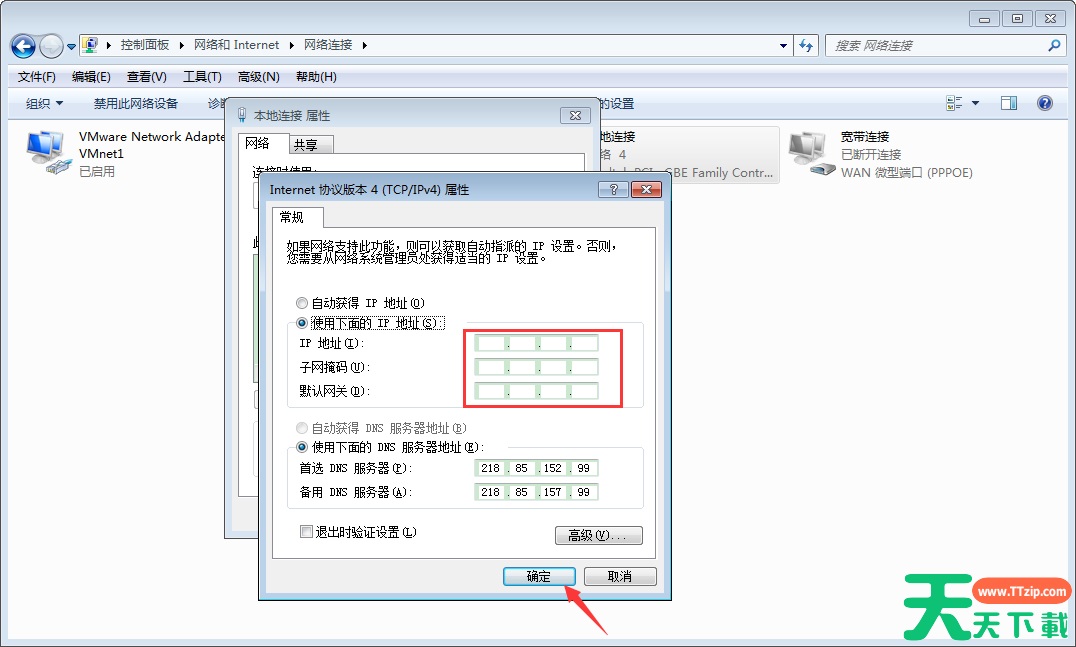Viewport: 1076px width, 647px height.
Task: Select 自动获得 IP 地址 radio button
Action: click(x=302, y=302)
